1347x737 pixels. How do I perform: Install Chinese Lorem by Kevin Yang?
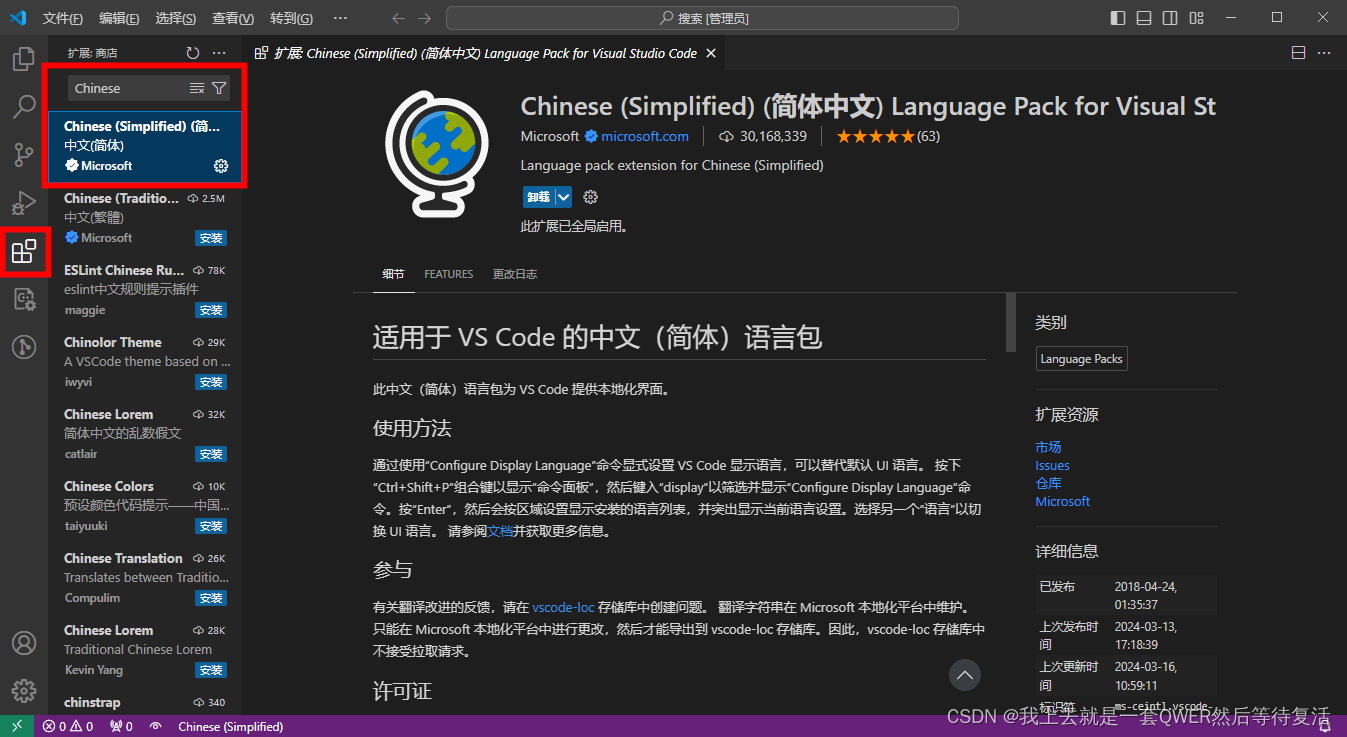click(x=211, y=670)
